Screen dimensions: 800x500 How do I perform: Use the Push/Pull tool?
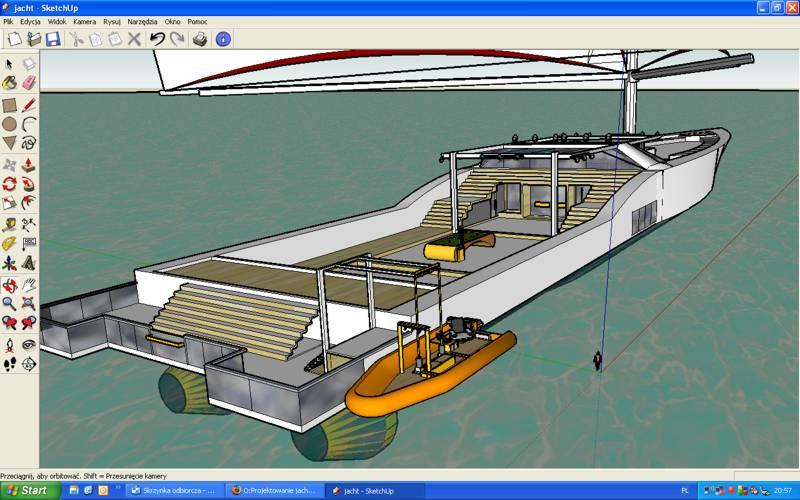click(x=28, y=164)
